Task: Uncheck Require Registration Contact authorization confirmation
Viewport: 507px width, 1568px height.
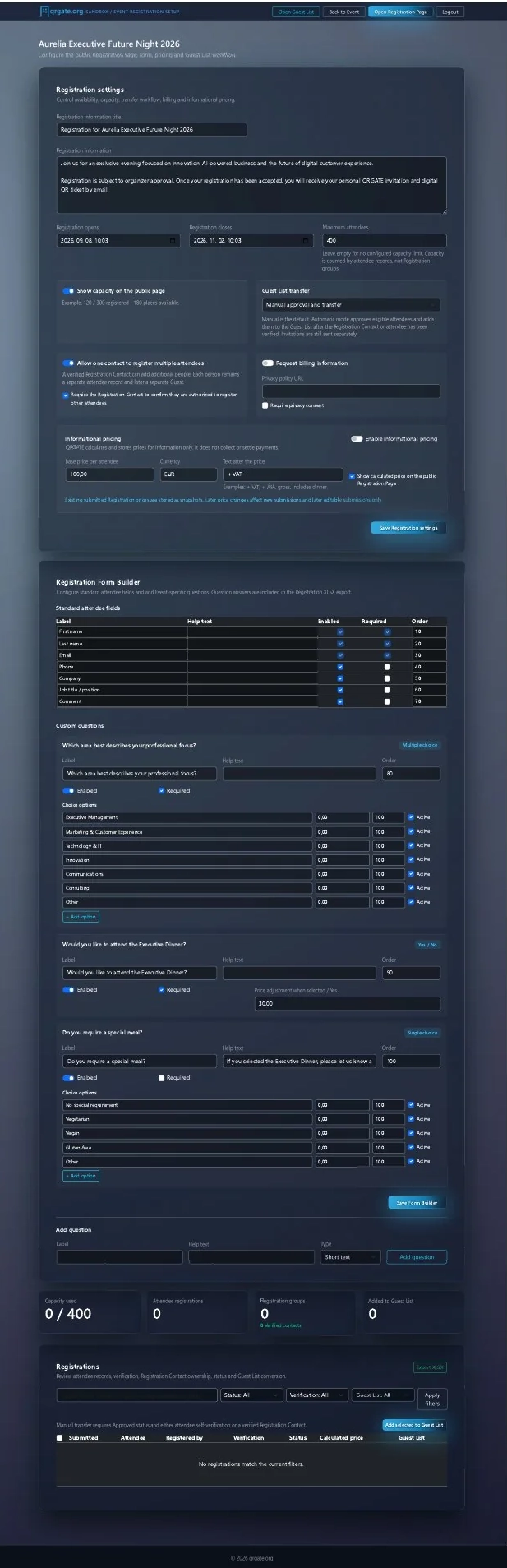Action: [66, 395]
